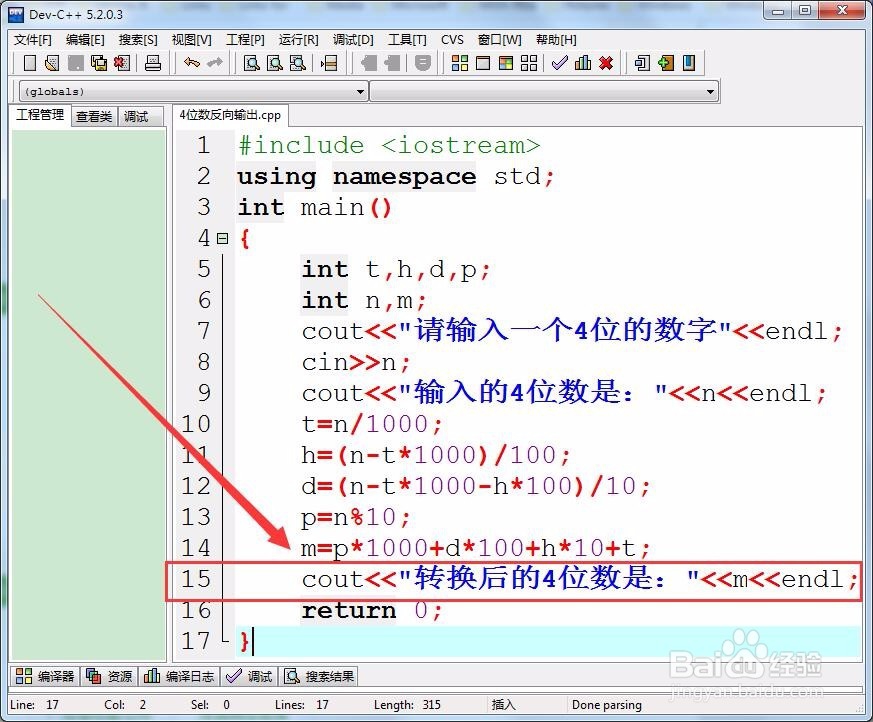Click the 'int n,m;' declaration
873x722 pixels.
364,301
